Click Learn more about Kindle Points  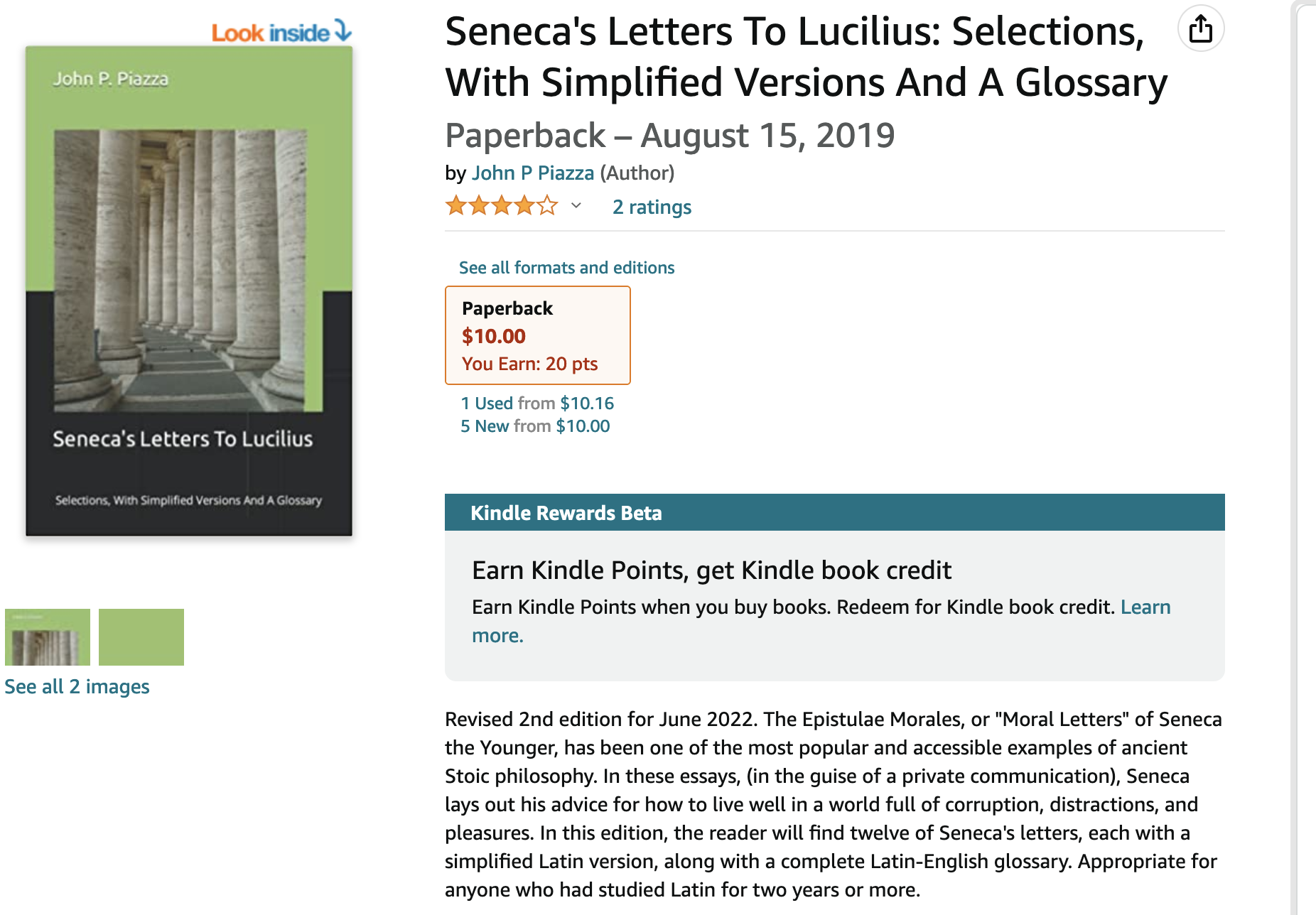tap(1145, 607)
